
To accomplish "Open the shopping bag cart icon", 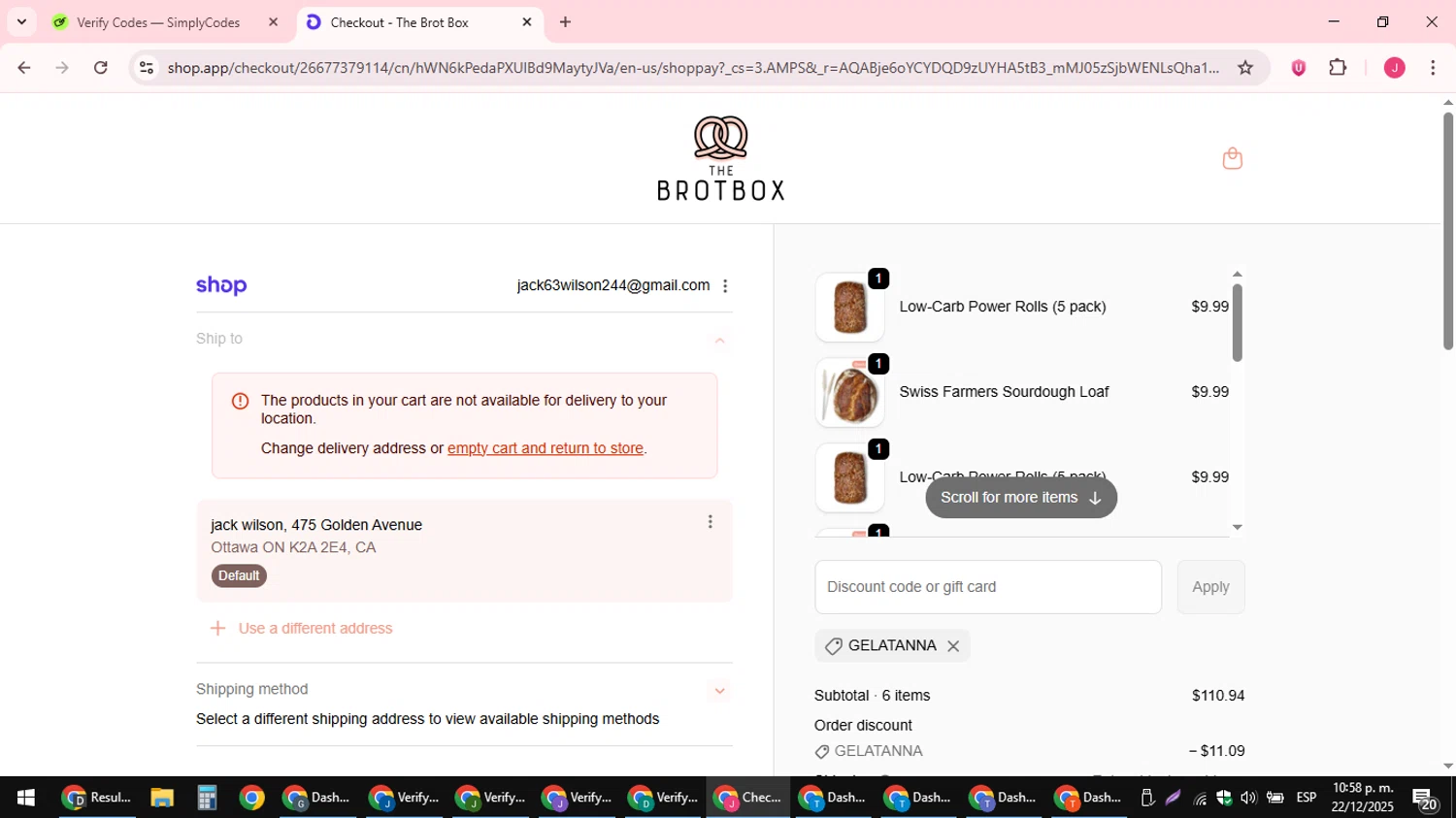I will (x=1233, y=158).
